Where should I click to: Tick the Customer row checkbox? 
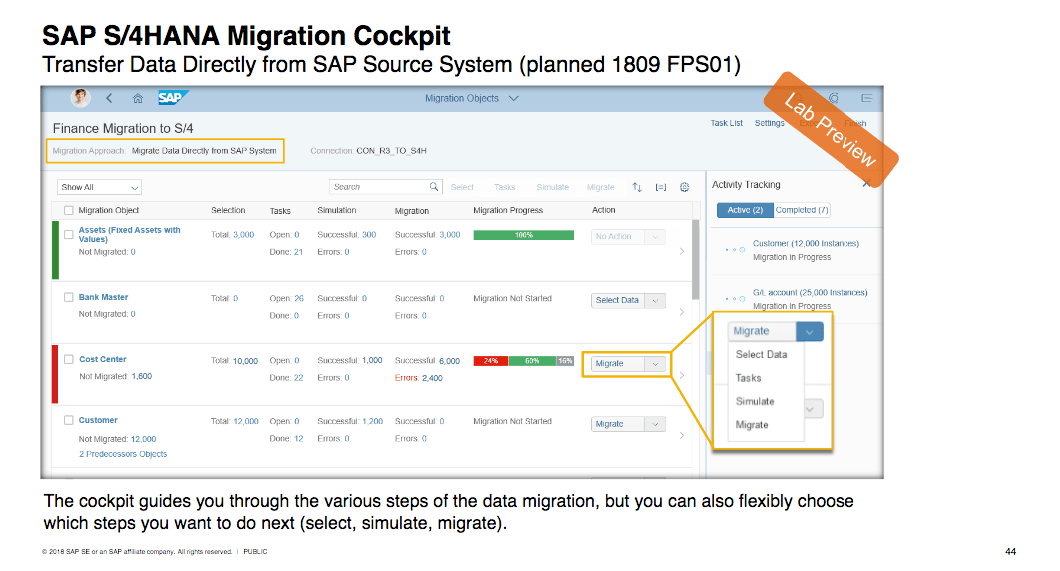click(68, 420)
